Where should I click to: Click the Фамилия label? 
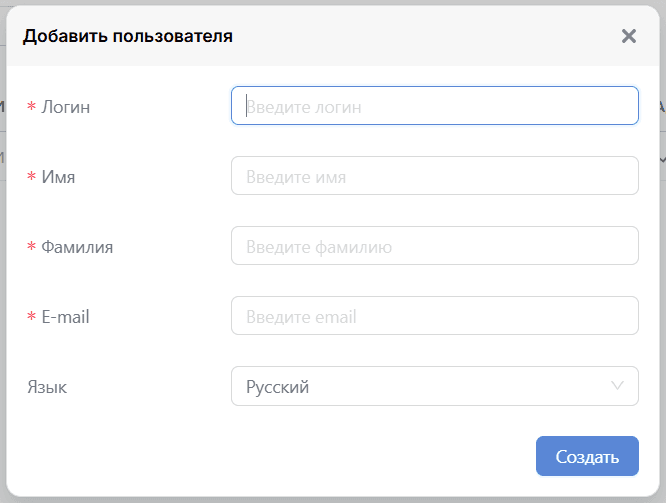(77, 247)
